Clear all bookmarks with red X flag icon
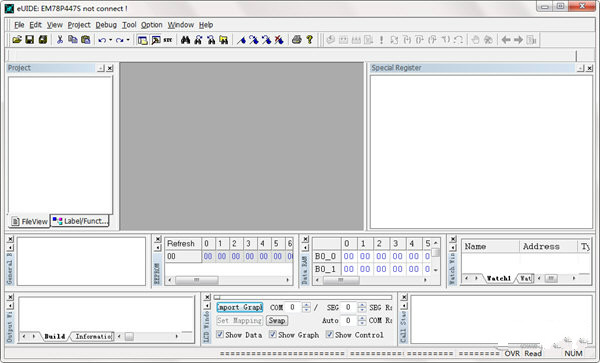This screenshot has height=363, width=600. coord(279,40)
